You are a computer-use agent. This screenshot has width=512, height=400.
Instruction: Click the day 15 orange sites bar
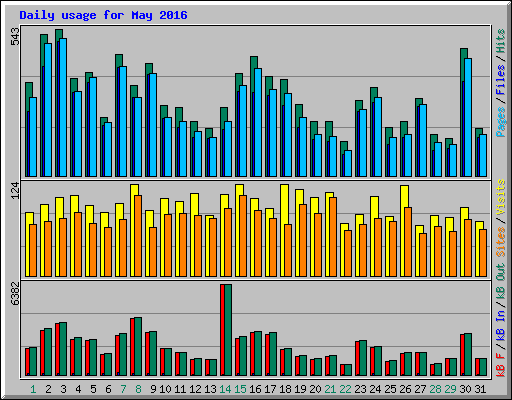coord(243,236)
